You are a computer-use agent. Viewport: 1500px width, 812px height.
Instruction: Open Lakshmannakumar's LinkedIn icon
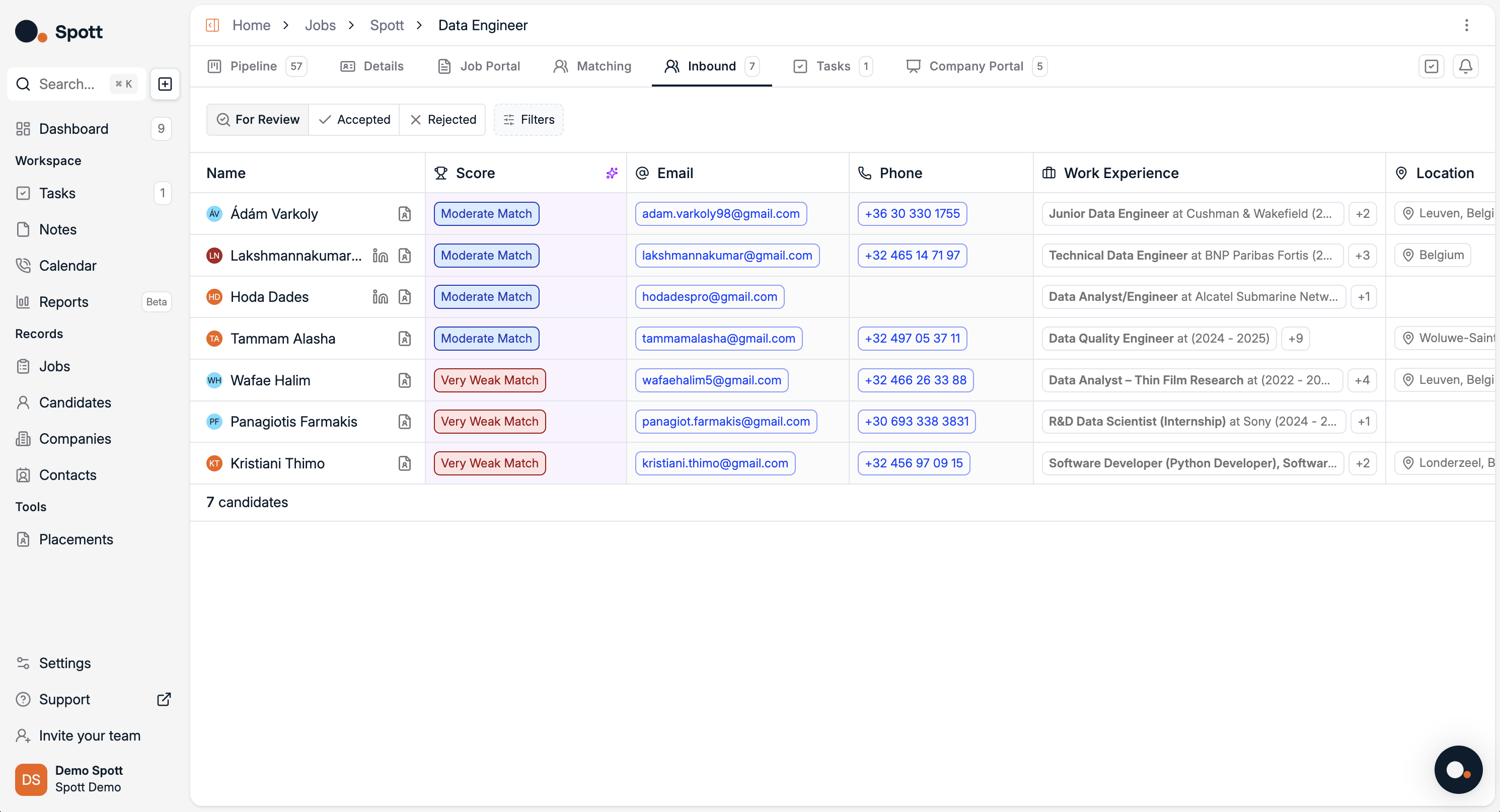(x=380, y=256)
